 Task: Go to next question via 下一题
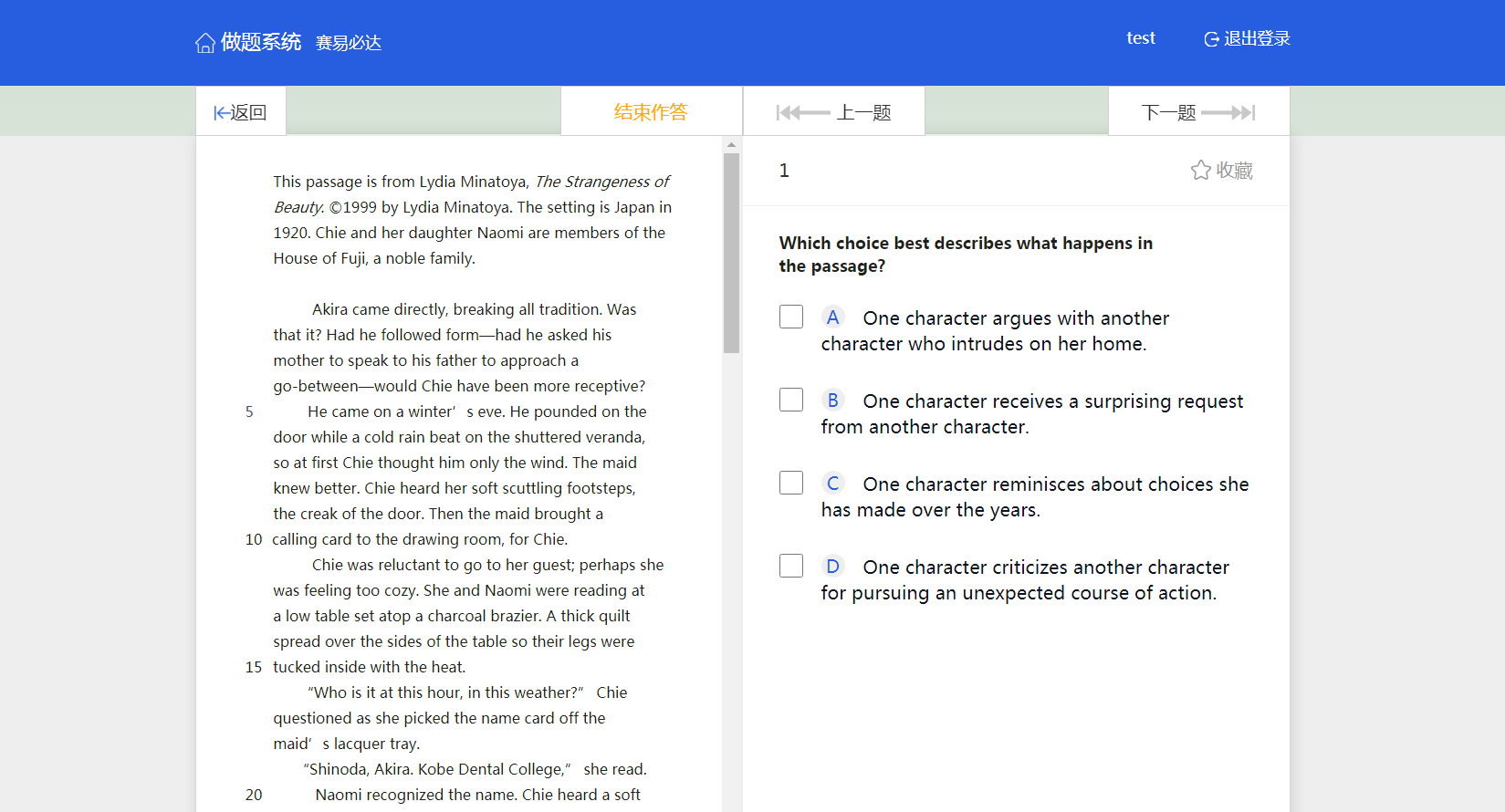pos(1169,113)
